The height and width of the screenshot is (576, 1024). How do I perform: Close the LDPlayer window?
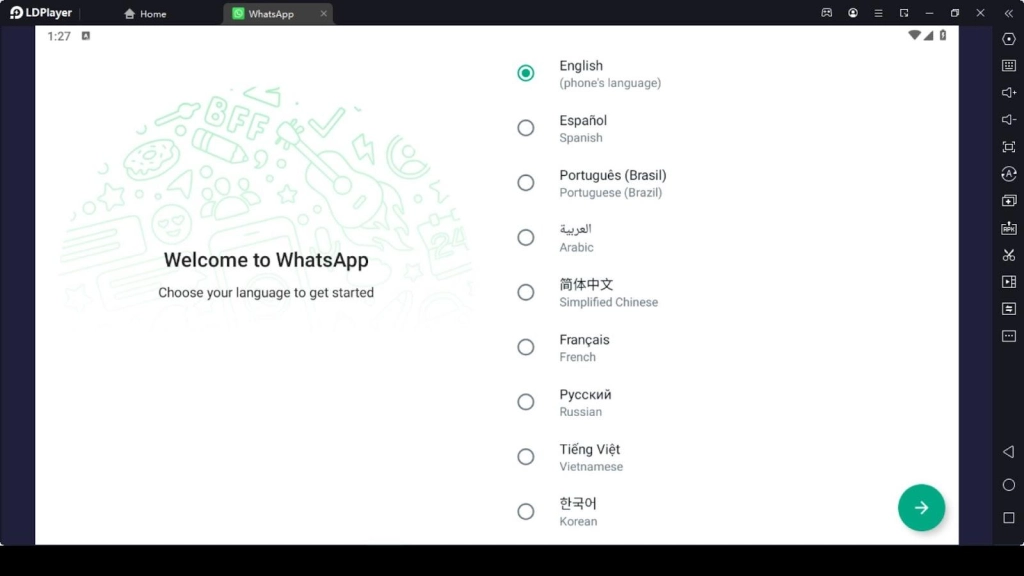980,13
